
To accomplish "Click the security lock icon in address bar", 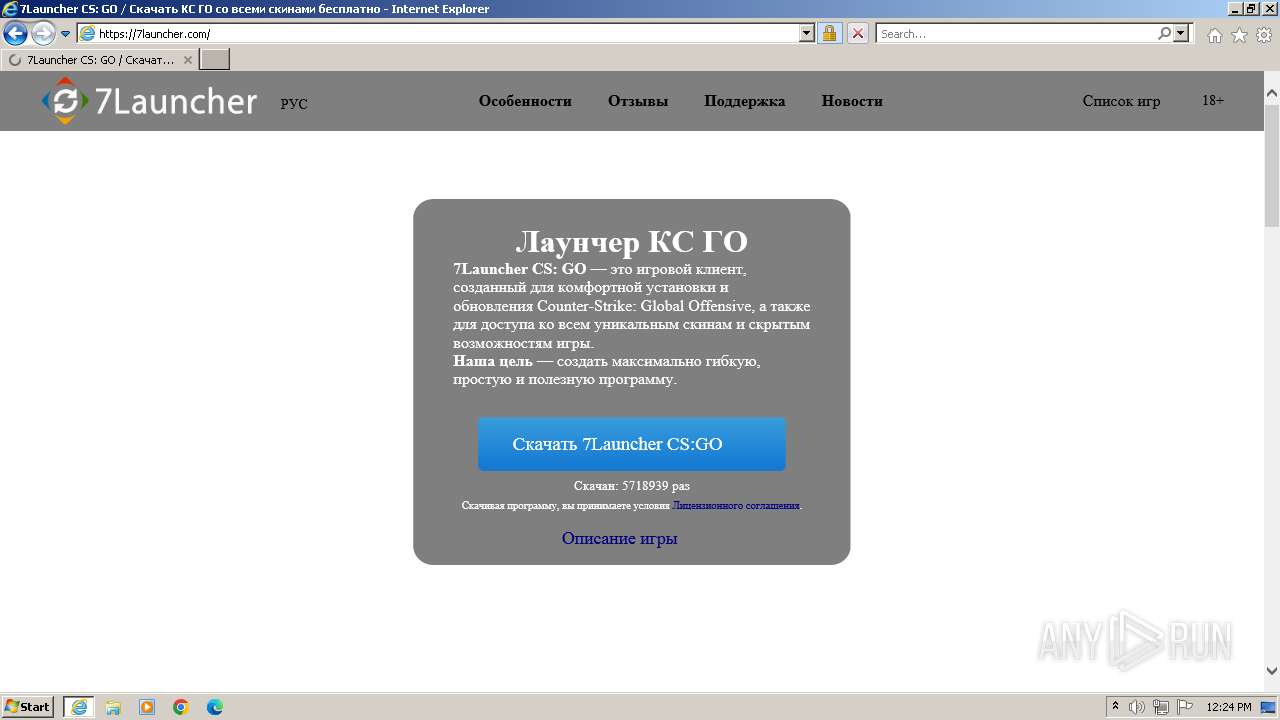I will click(829, 33).
